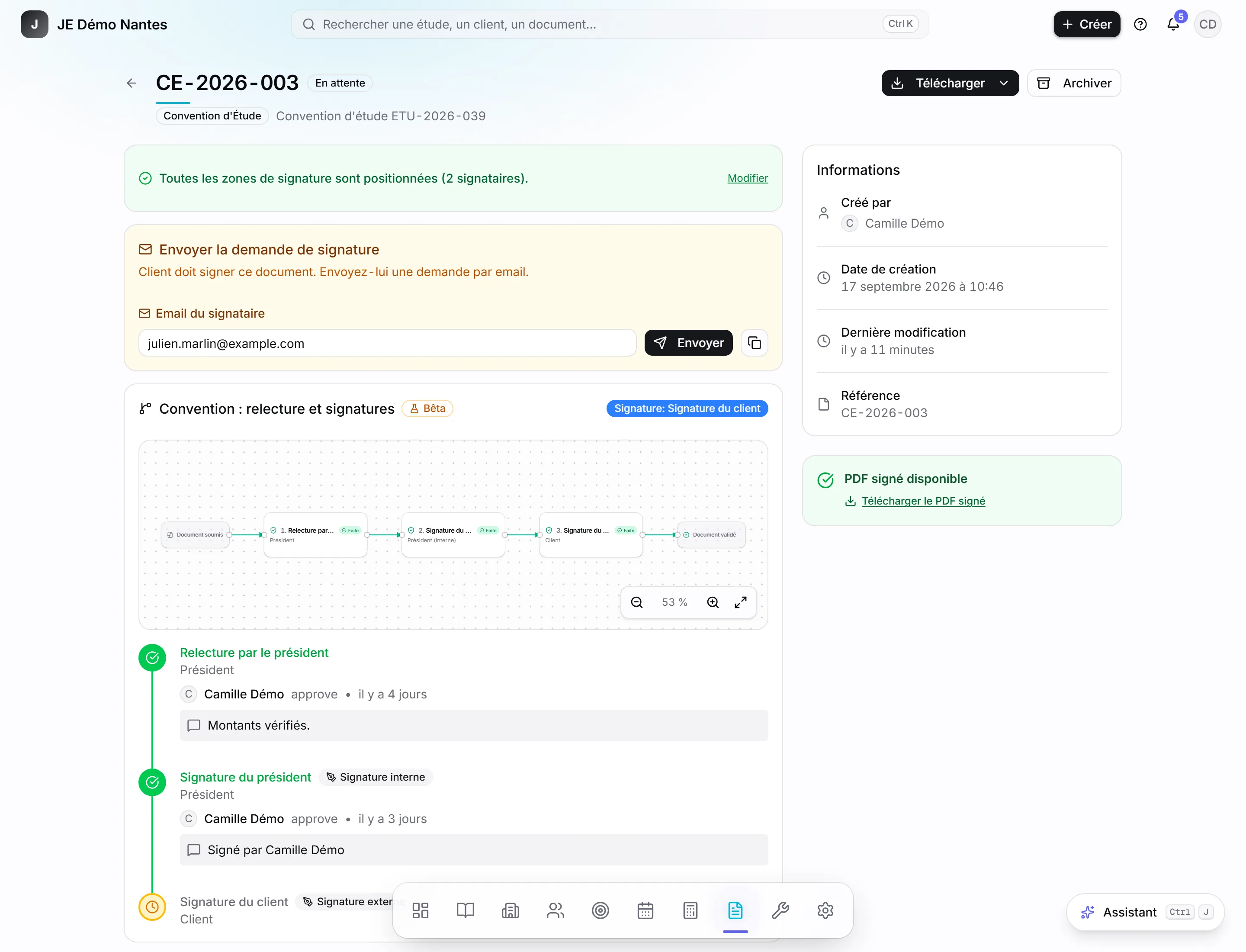This screenshot has height=952, width=1246.
Task: Click the CE-2026-003 reference value
Action: coord(884,413)
